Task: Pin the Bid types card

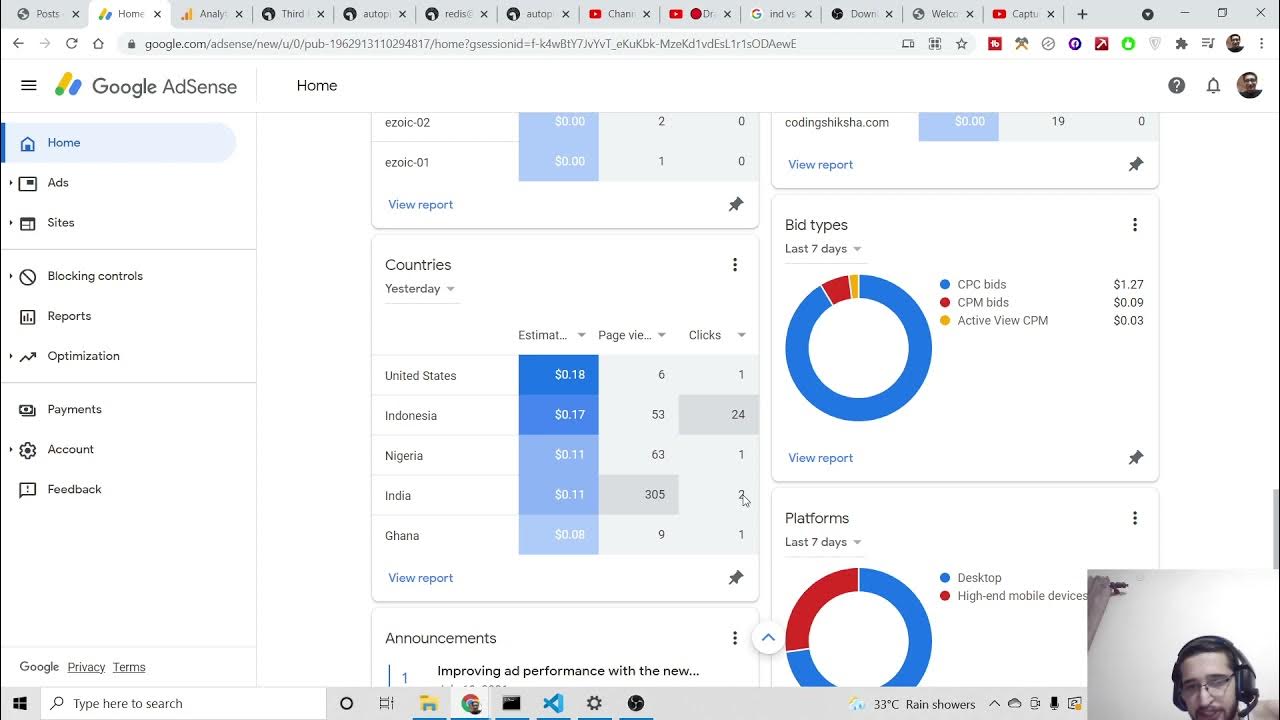Action: click(x=1136, y=458)
